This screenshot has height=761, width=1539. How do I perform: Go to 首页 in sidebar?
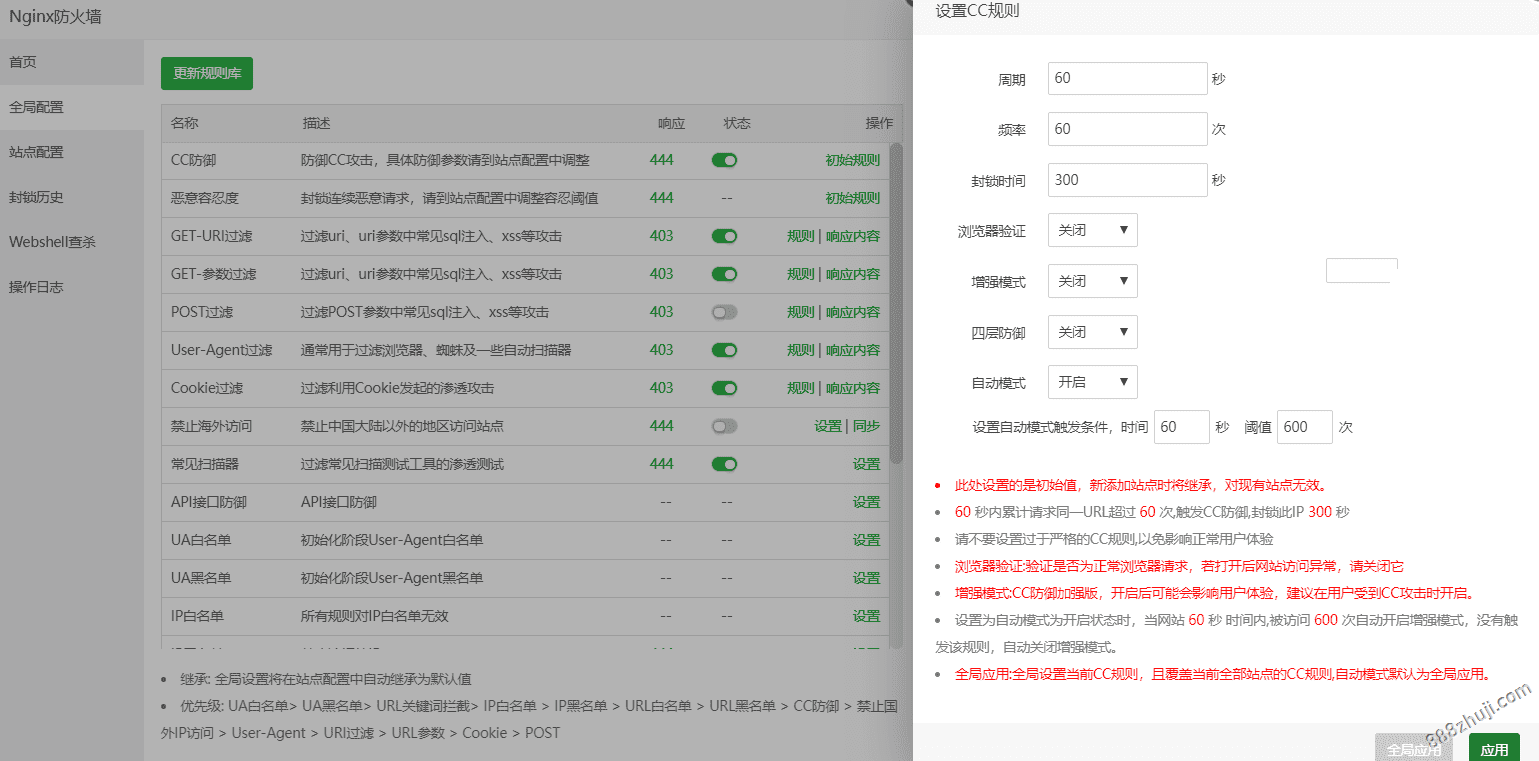[x=72, y=62]
